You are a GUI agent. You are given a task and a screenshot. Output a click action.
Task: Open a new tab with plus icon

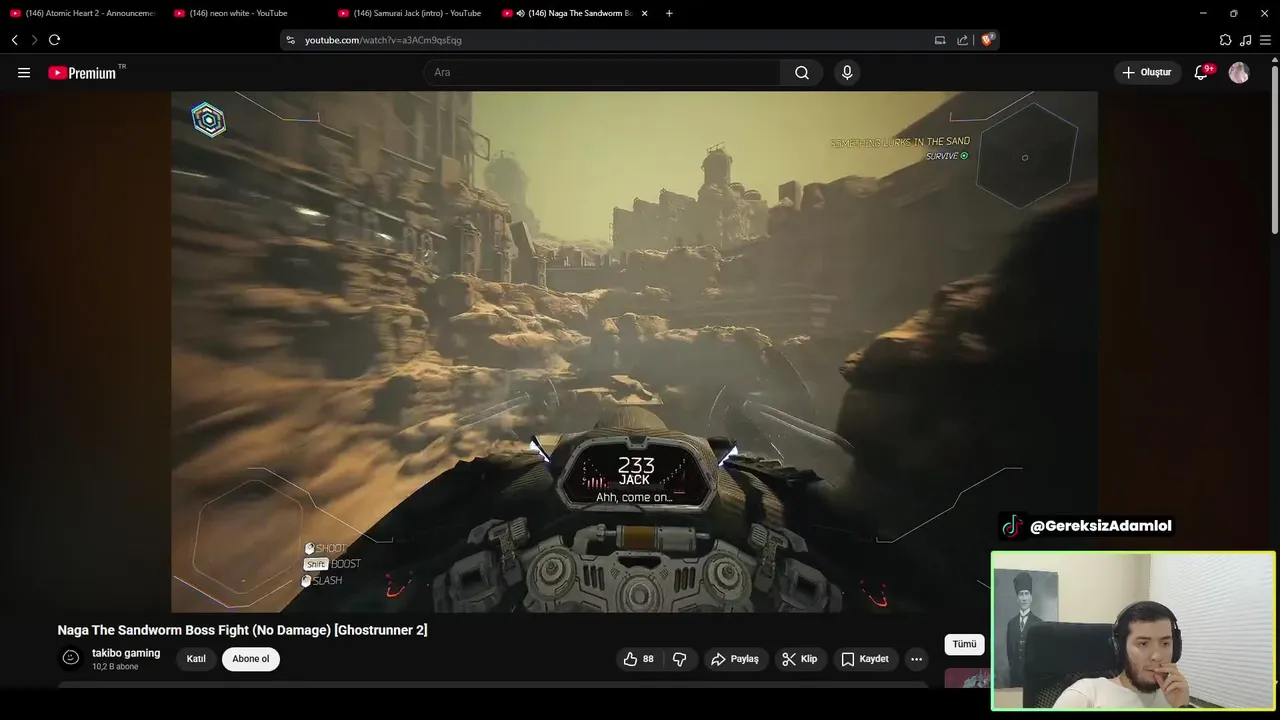click(669, 13)
